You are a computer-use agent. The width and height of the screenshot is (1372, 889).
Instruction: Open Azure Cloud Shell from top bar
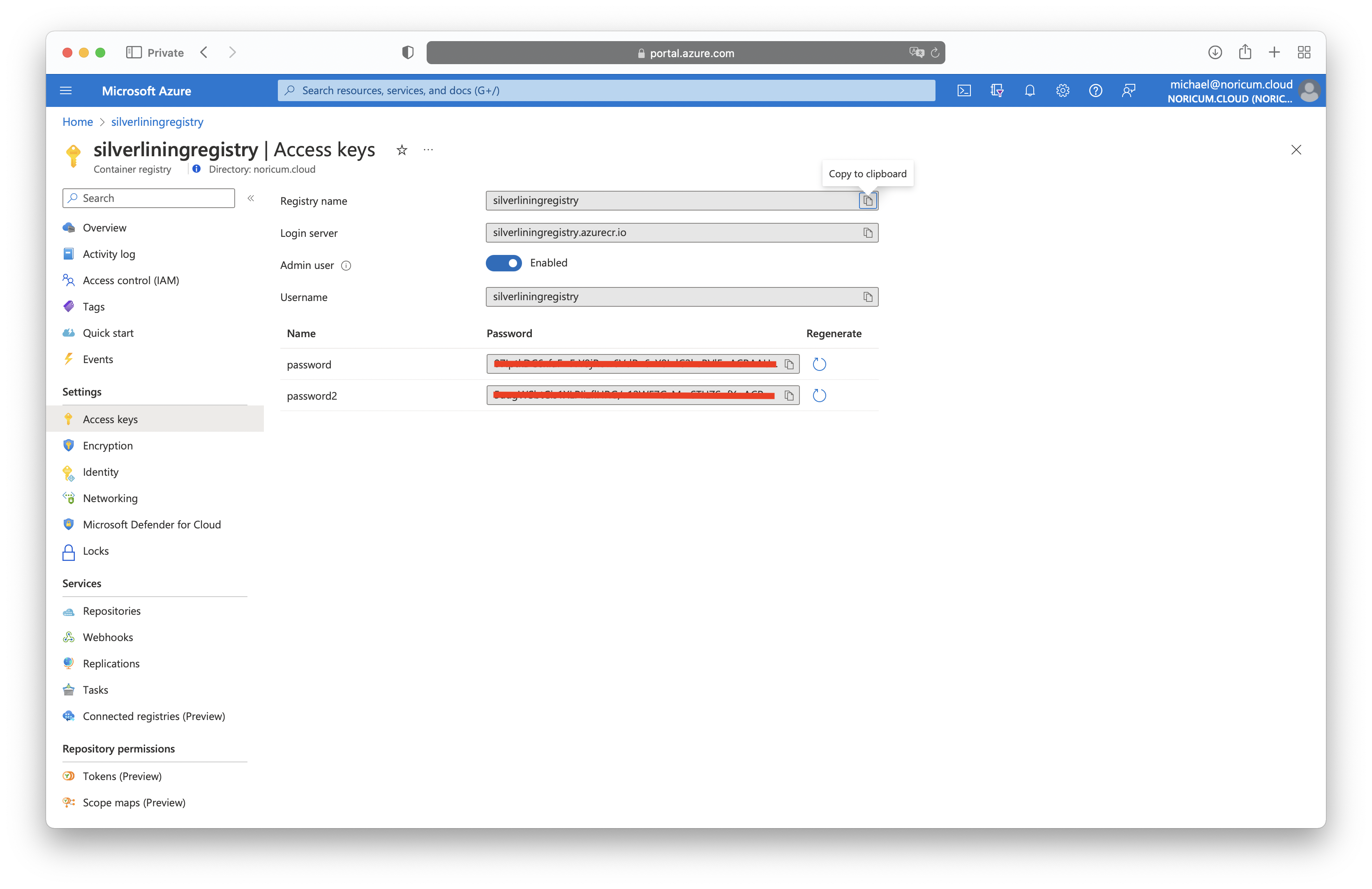click(964, 90)
